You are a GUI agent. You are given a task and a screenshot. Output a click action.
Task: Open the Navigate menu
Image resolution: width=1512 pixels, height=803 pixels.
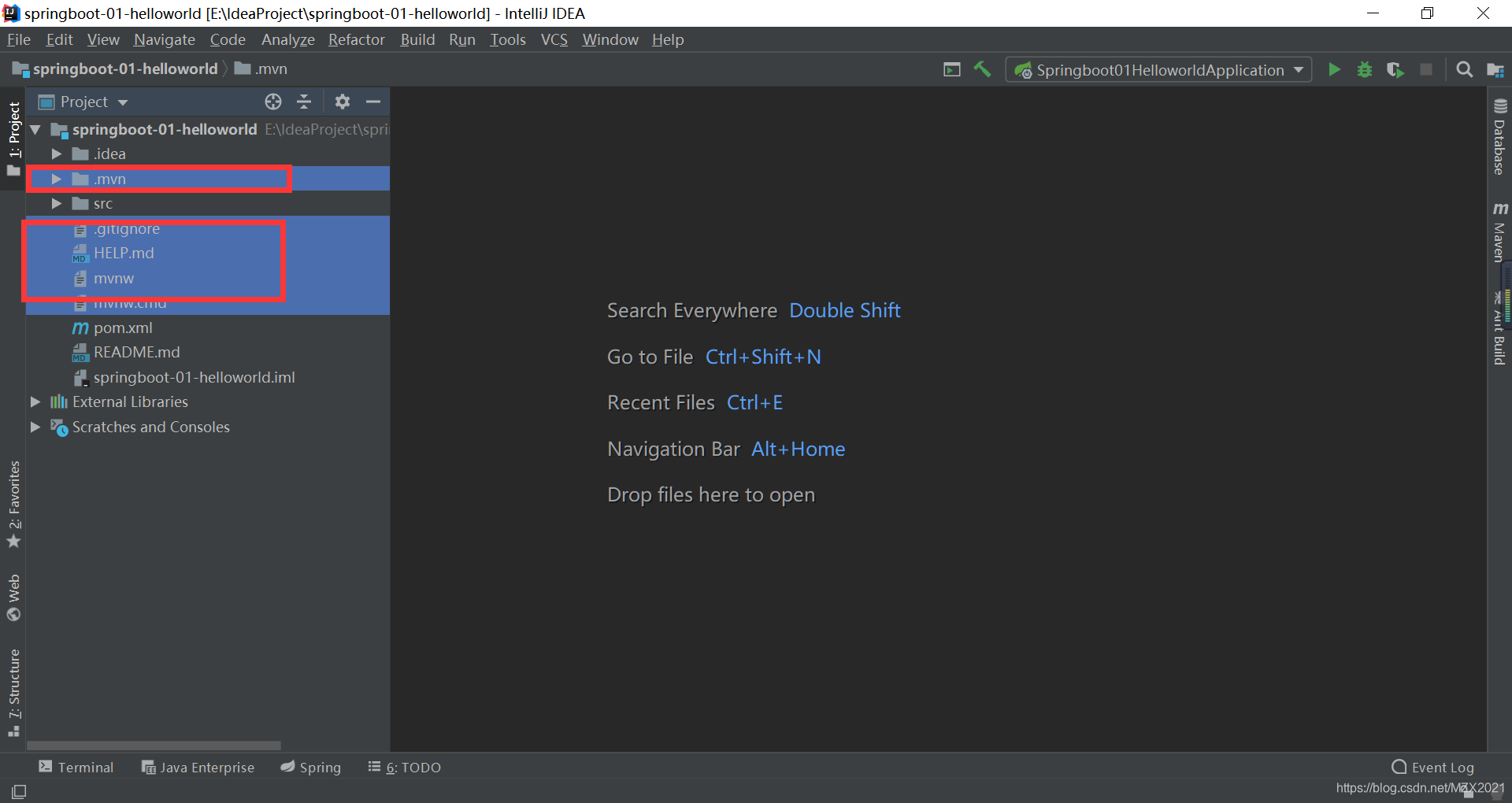164,39
